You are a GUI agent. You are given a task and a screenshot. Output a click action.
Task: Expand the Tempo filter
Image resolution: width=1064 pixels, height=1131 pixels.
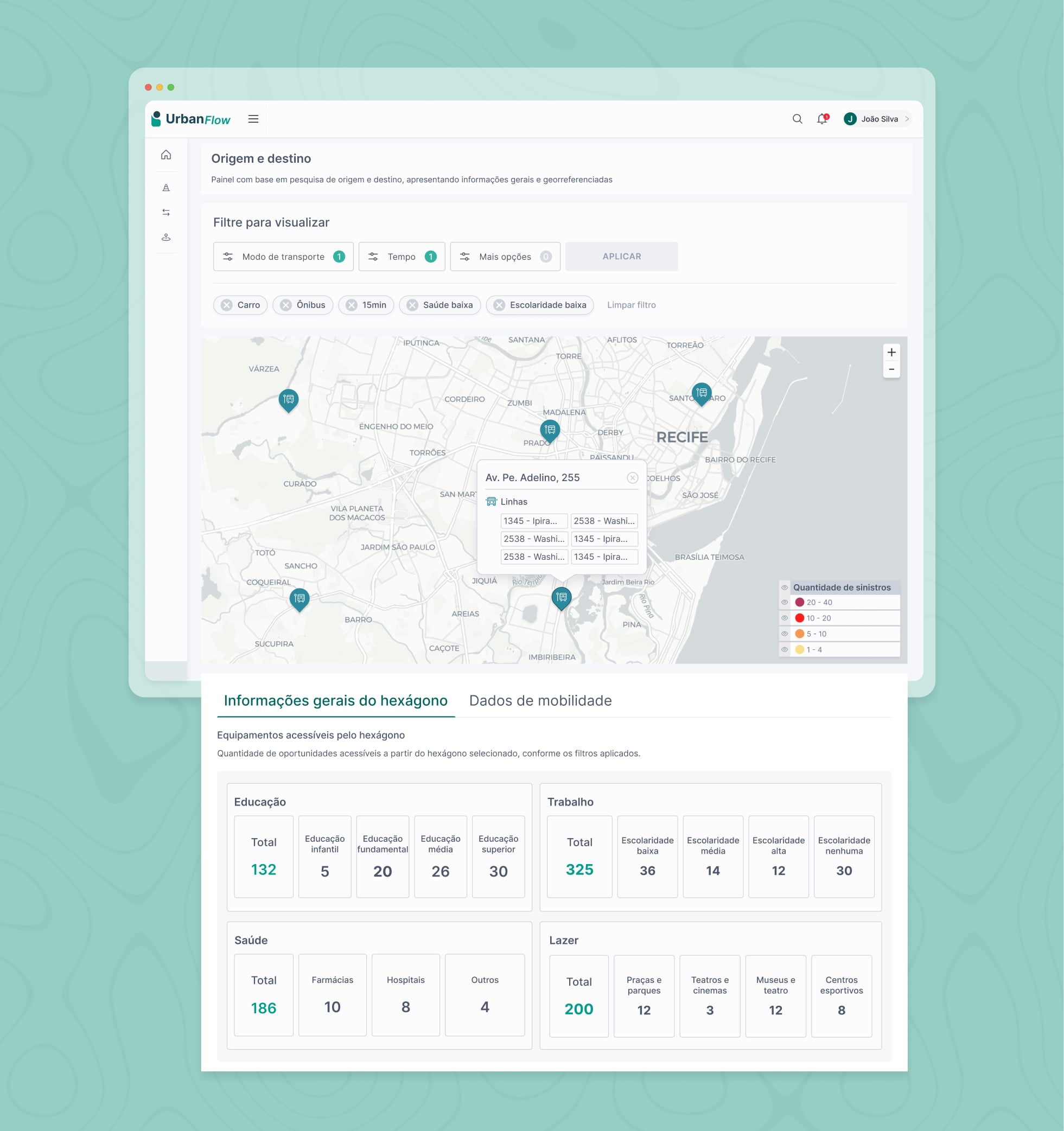pos(401,257)
